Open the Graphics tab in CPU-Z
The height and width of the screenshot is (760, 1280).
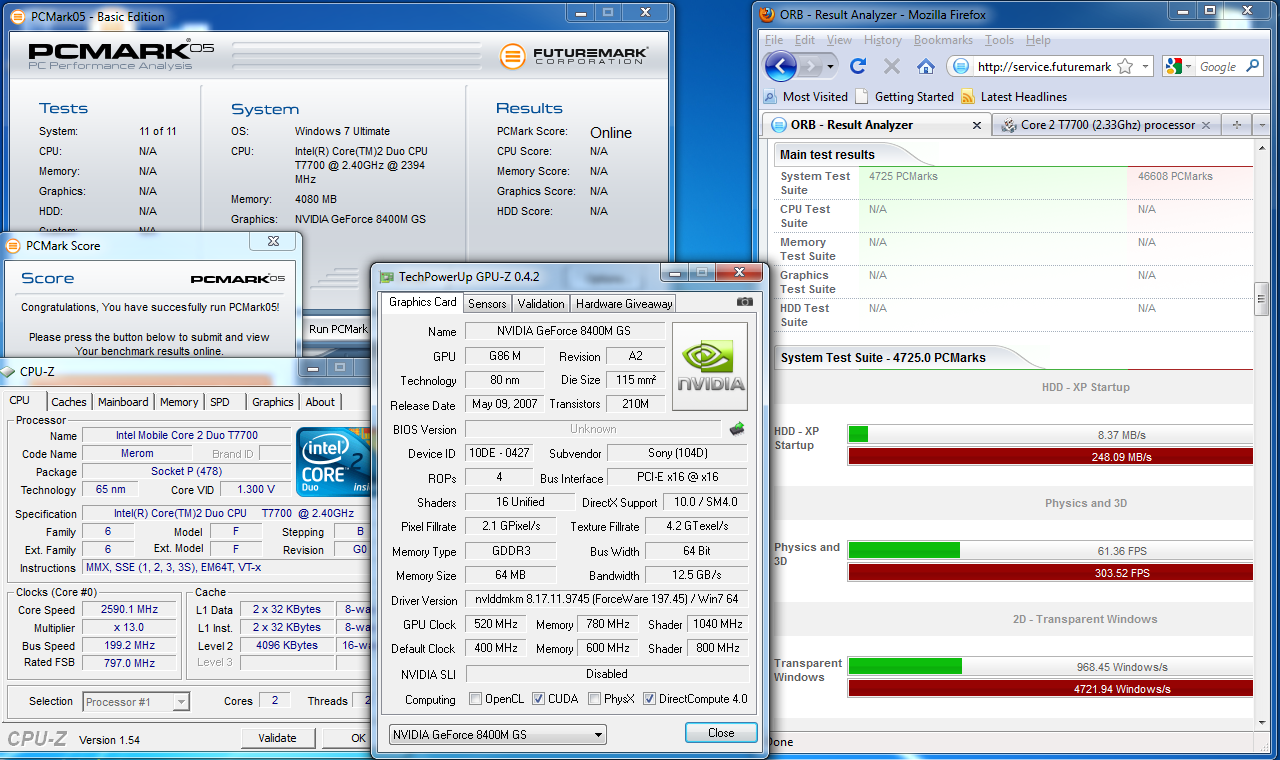[272, 402]
